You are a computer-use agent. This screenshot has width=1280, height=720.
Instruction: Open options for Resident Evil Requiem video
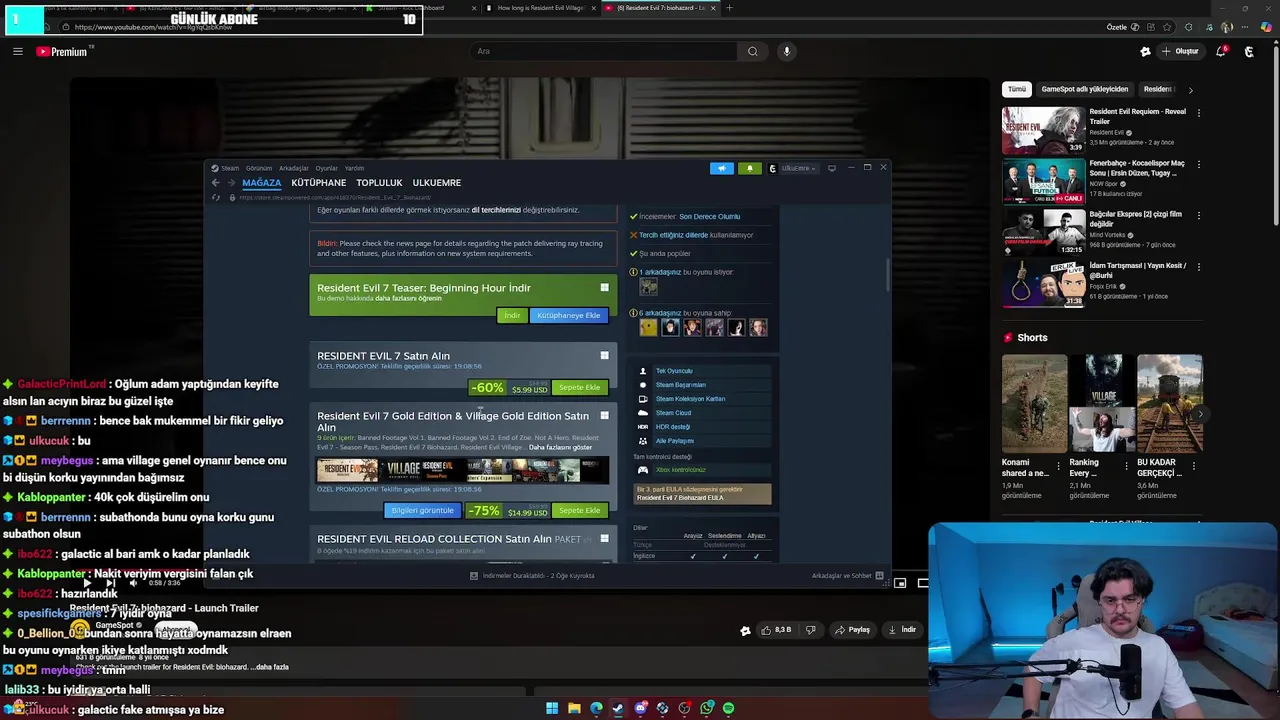click(x=1198, y=113)
